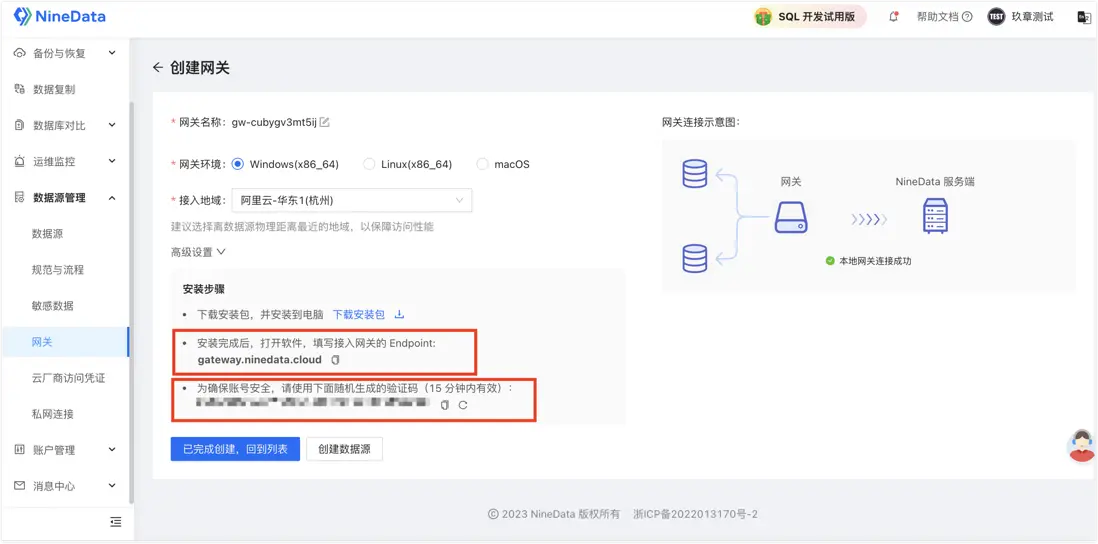Select 网关 submenu item

64,342
